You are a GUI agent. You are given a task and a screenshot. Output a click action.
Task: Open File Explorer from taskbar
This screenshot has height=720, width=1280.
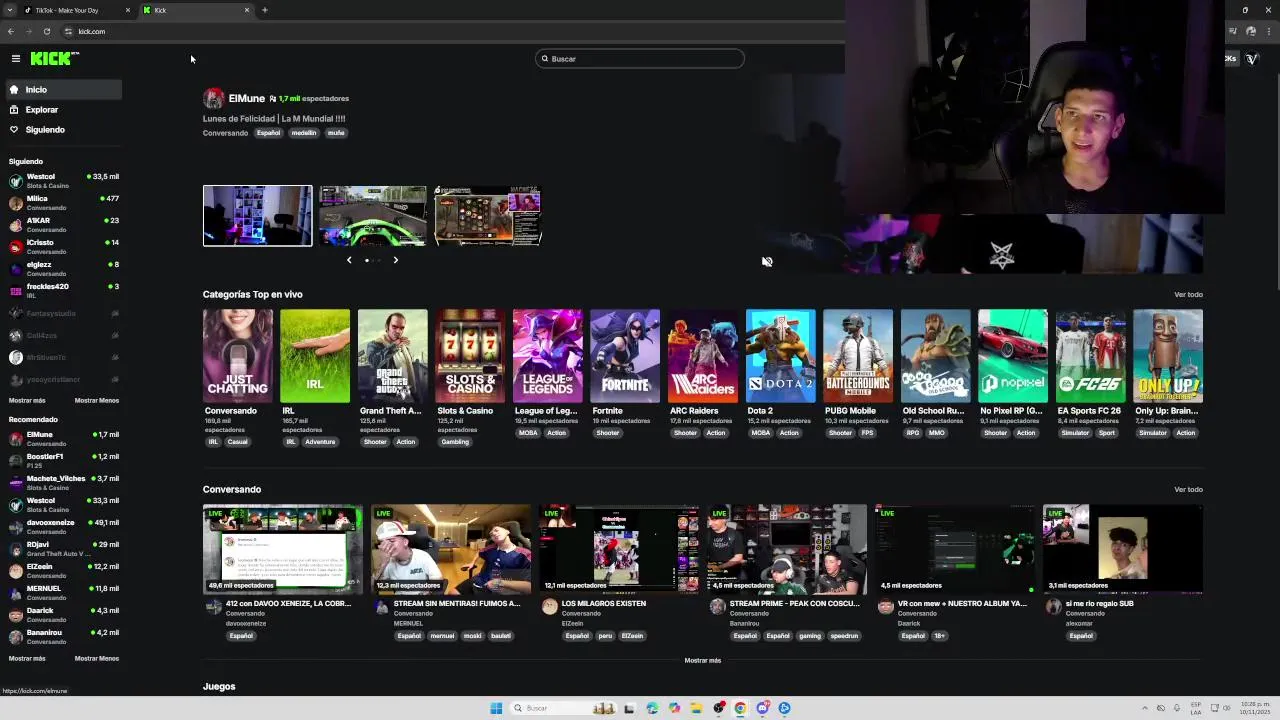tap(696, 708)
